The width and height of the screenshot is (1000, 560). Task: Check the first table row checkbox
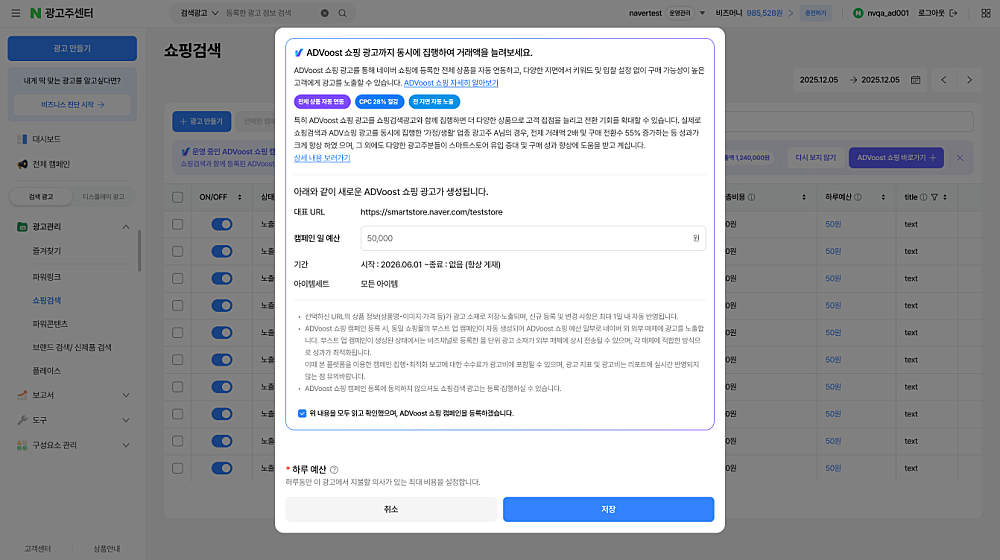click(x=178, y=225)
